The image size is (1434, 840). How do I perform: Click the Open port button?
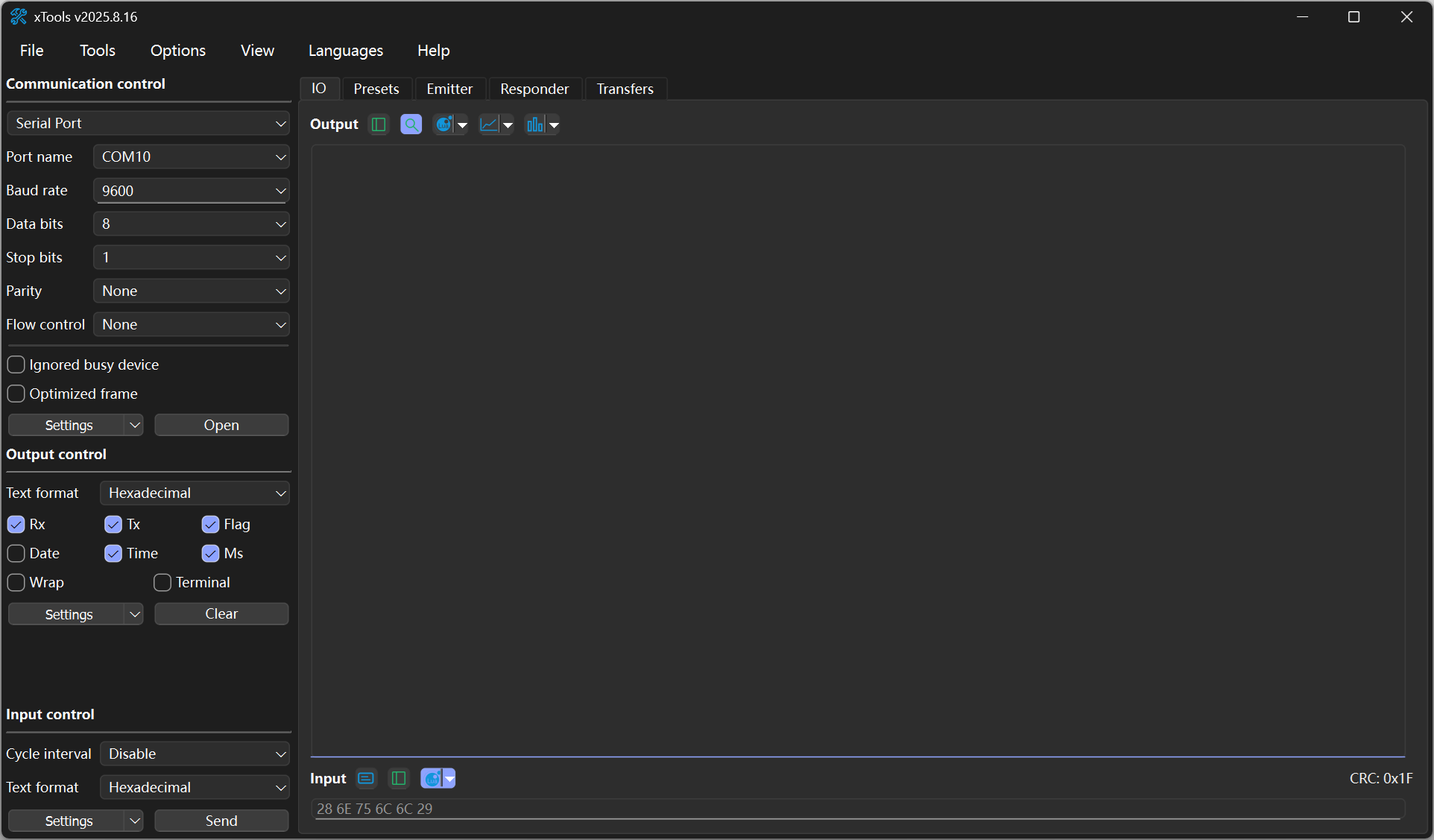tap(221, 426)
